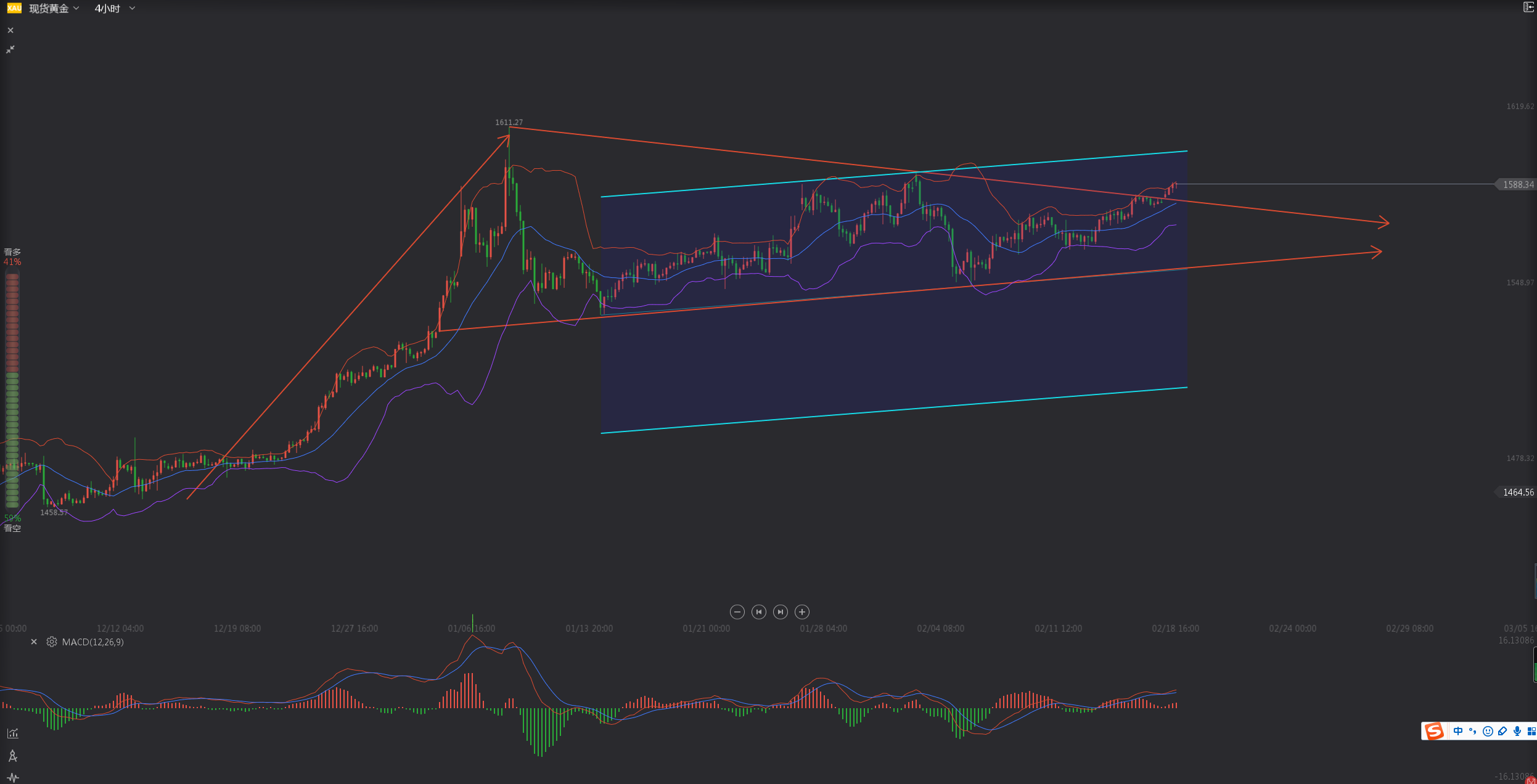The height and width of the screenshot is (784, 1537).
Task: Jump to the latest candle
Action: point(780,611)
